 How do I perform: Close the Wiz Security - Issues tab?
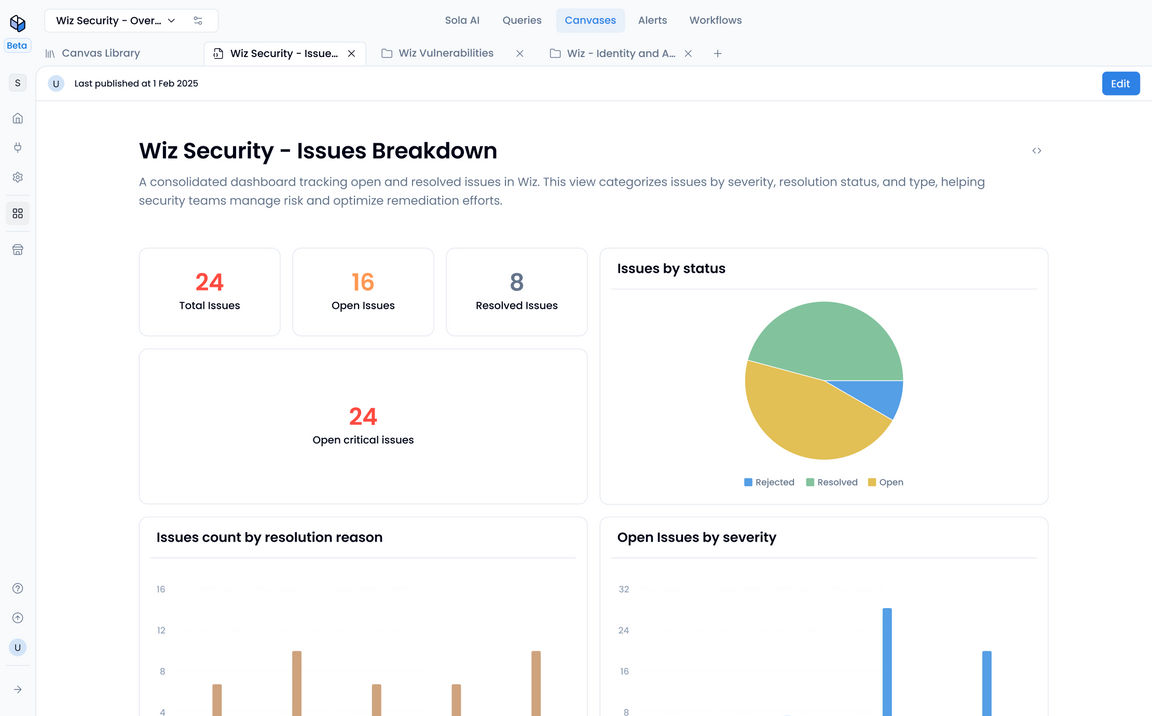tap(351, 54)
